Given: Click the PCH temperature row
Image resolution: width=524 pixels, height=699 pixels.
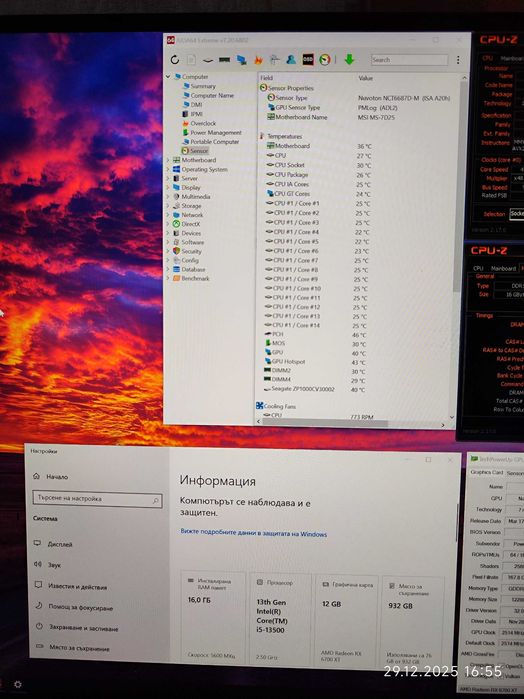Looking at the screenshot, I should (315, 334).
